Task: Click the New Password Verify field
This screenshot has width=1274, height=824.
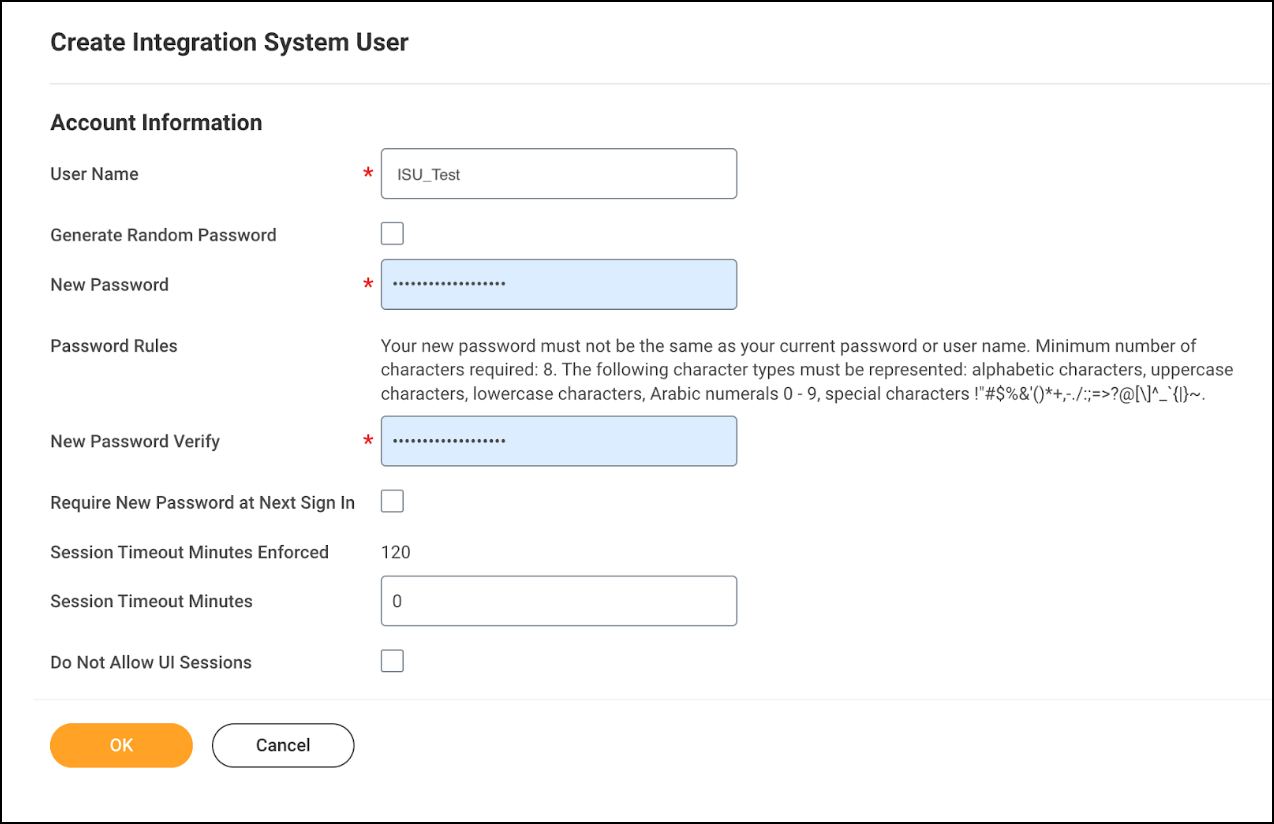Action: (x=558, y=441)
